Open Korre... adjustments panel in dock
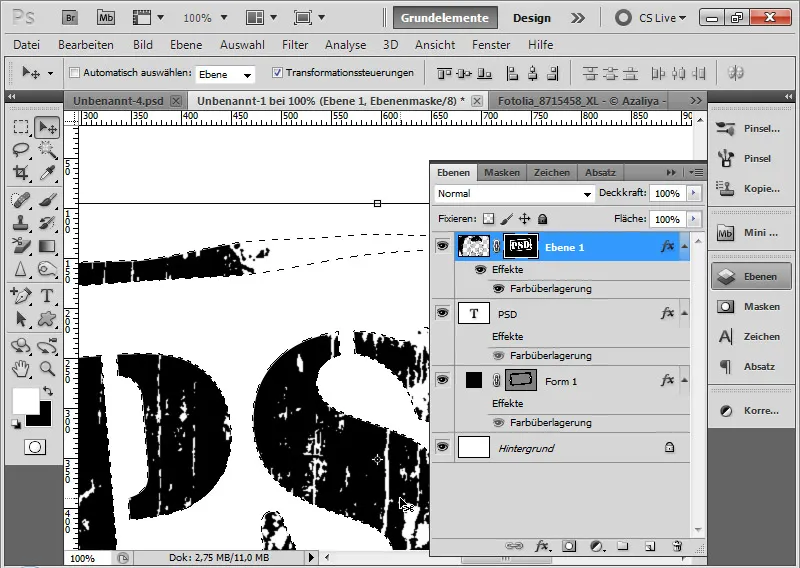 (x=751, y=411)
